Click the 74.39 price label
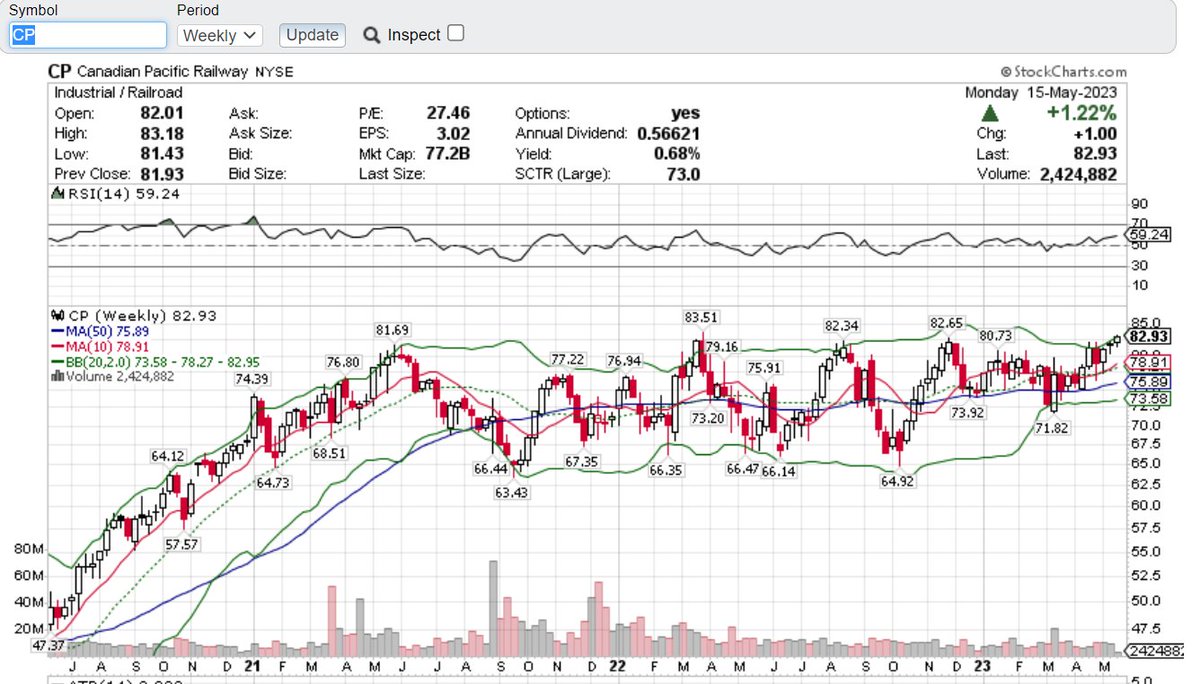This screenshot has width=1200, height=684. (x=252, y=379)
